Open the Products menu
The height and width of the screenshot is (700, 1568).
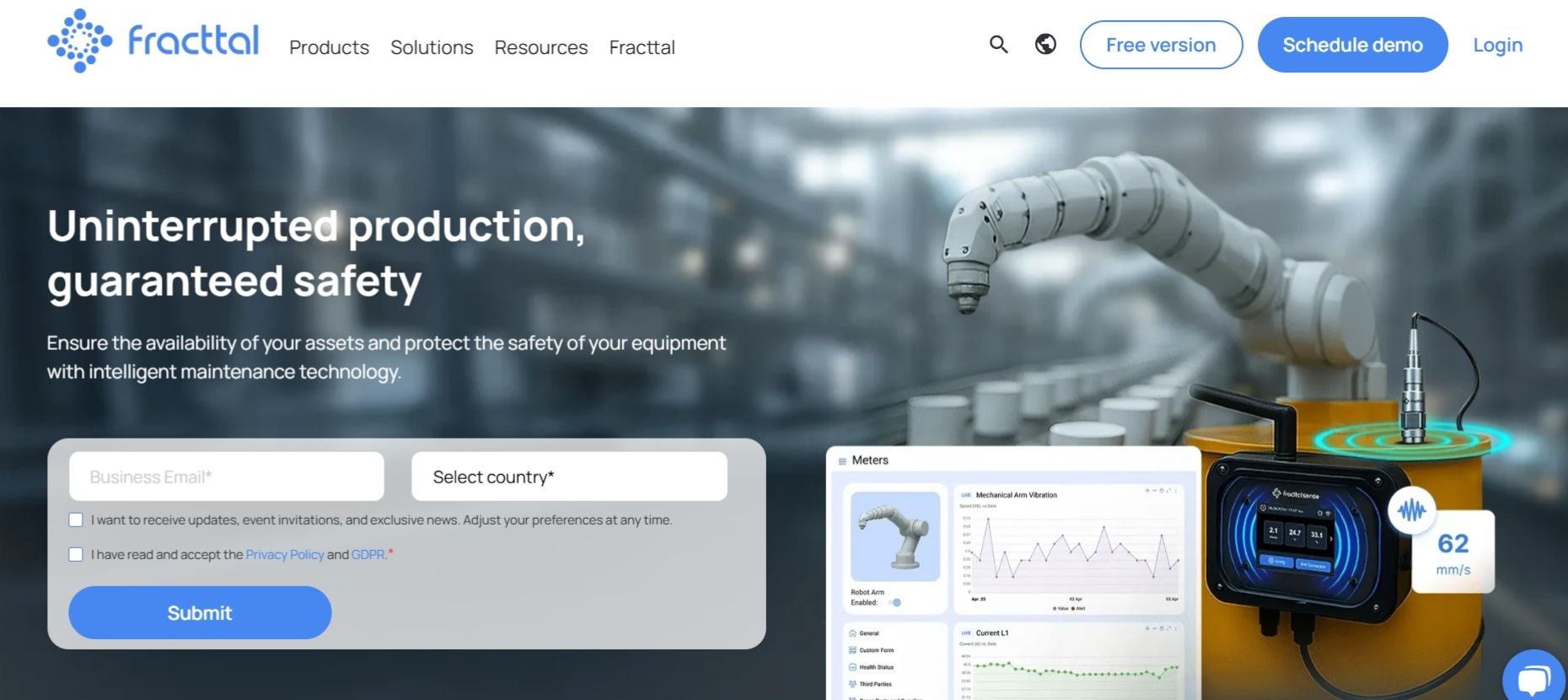tap(329, 47)
